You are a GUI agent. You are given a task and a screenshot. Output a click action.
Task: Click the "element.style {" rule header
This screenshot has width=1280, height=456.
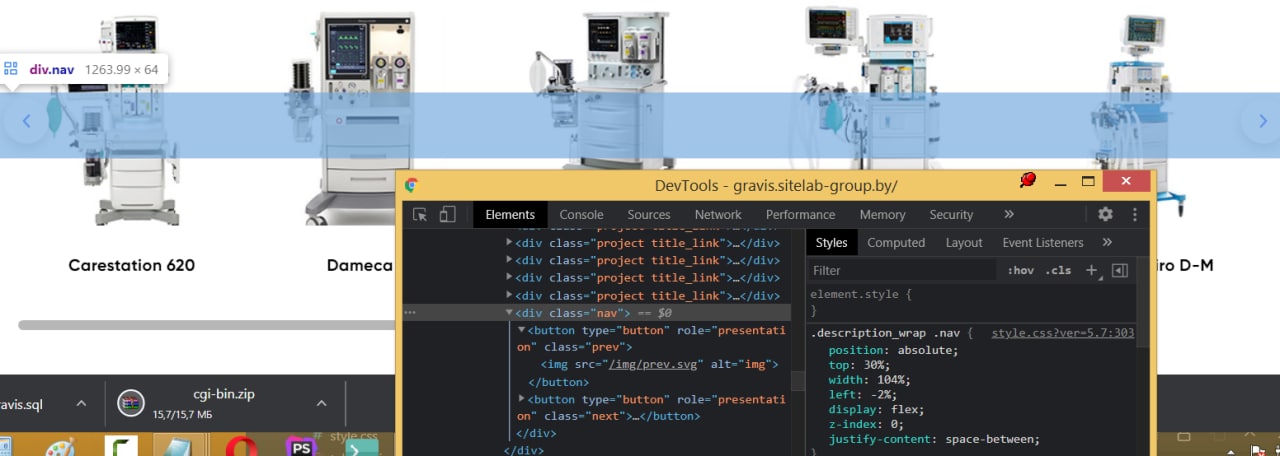tap(861, 295)
